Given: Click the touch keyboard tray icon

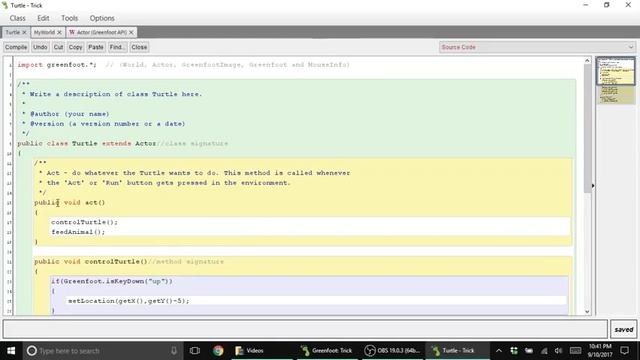Looking at the screenshot, I should 576,351.
